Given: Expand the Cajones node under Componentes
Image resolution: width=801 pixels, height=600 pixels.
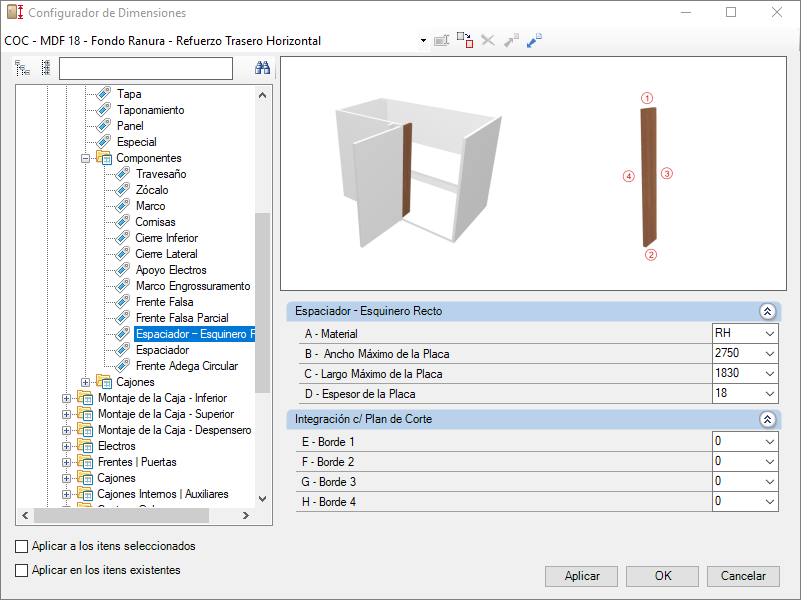Looking at the screenshot, I should (85, 382).
